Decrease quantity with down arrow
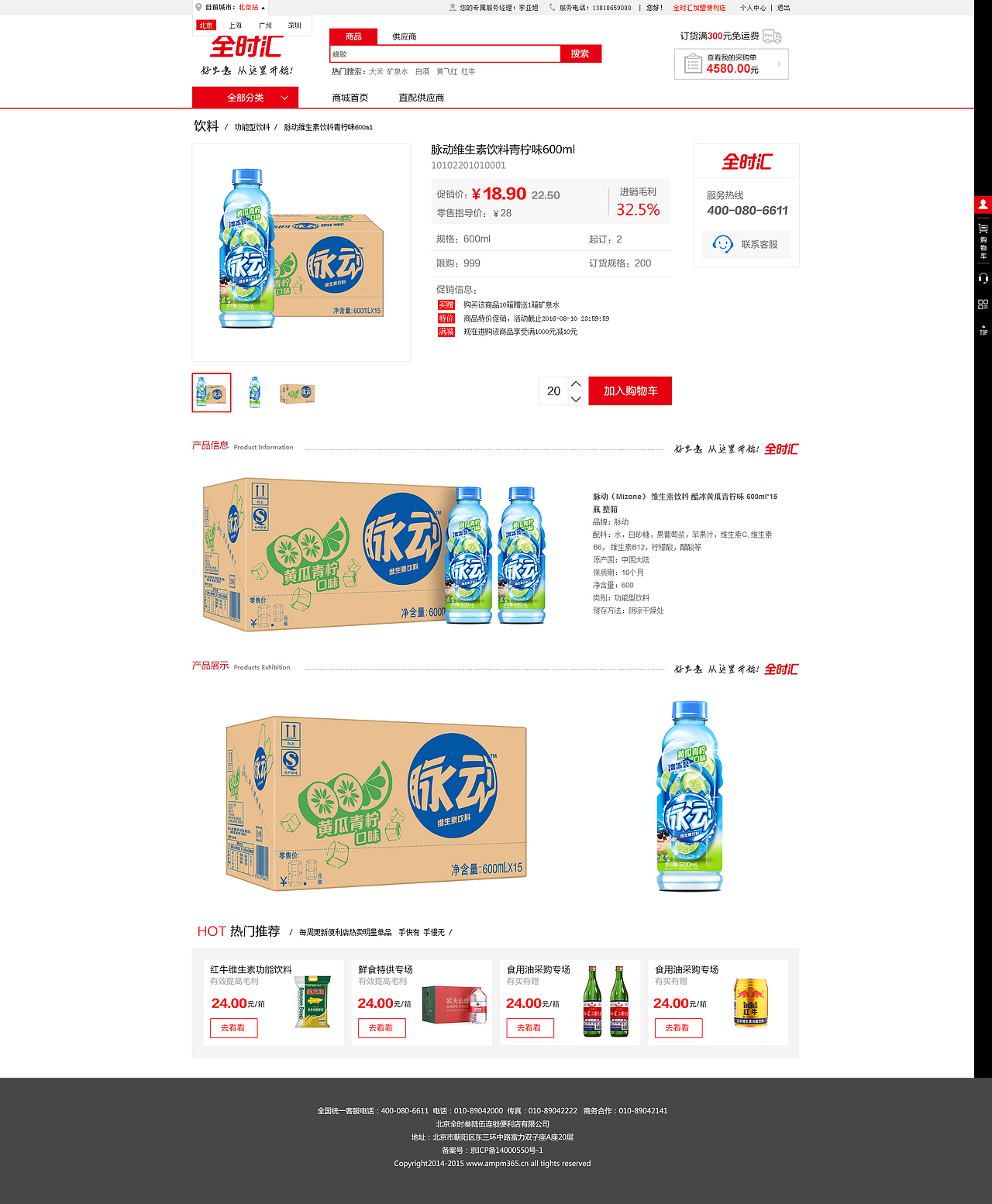This screenshot has height=1204, width=992. 576,398
